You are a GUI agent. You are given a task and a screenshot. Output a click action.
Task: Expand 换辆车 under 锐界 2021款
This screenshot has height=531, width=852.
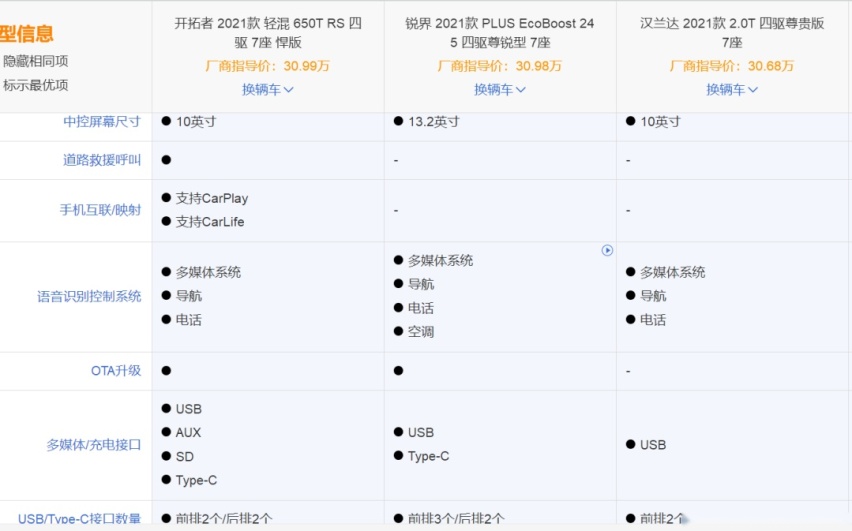click(x=499, y=90)
